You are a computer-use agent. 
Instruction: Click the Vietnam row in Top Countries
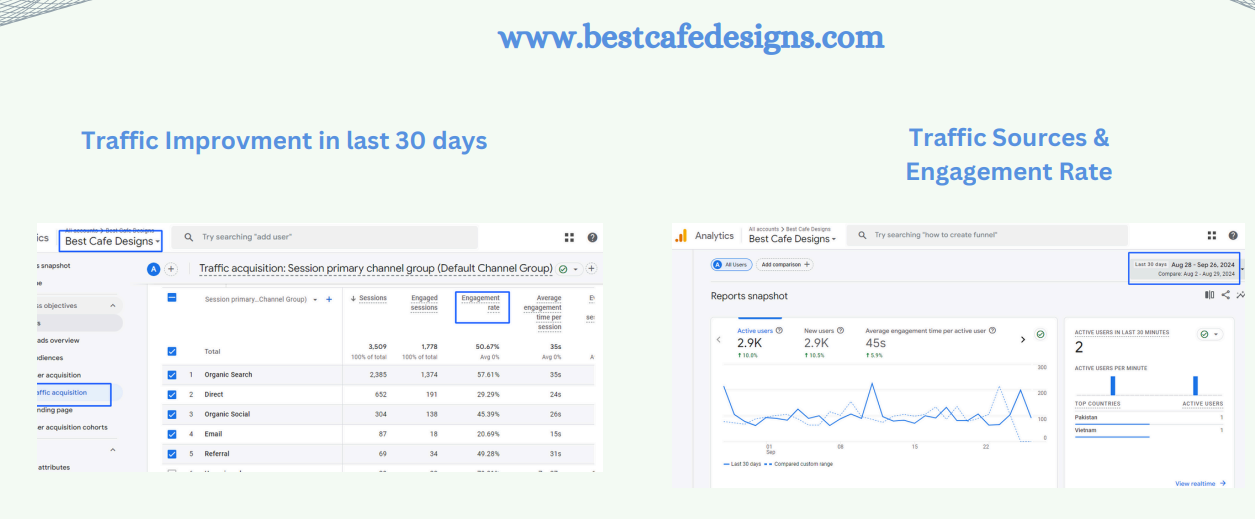[1149, 430]
